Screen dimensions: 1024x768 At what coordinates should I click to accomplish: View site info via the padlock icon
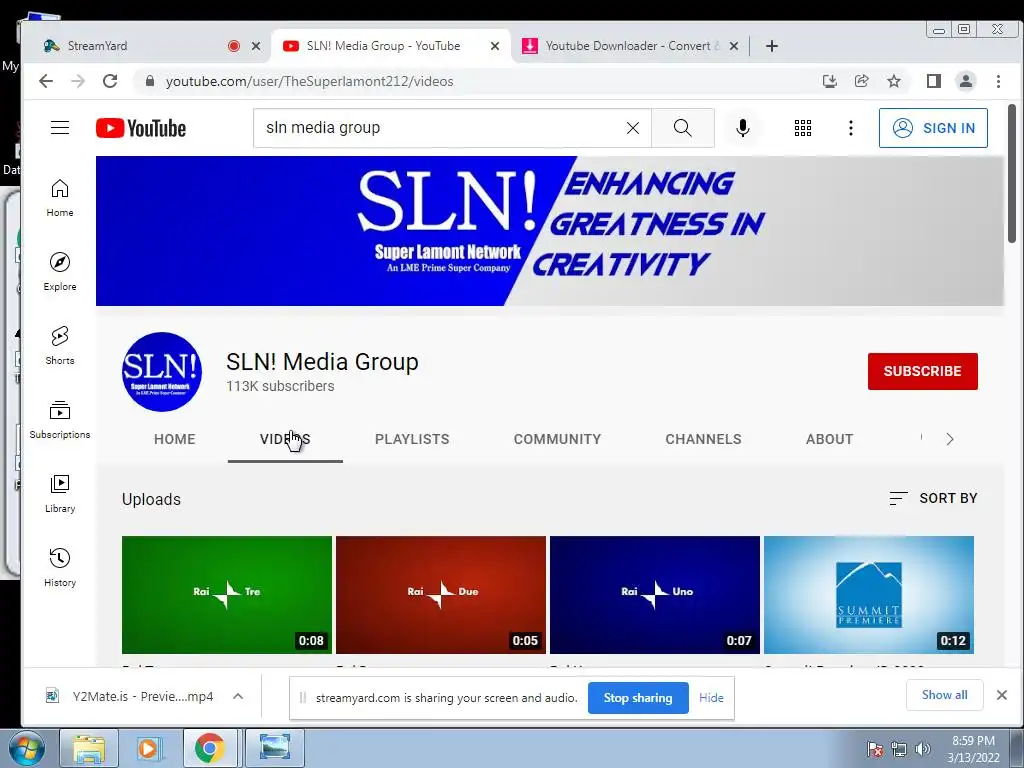[150, 81]
